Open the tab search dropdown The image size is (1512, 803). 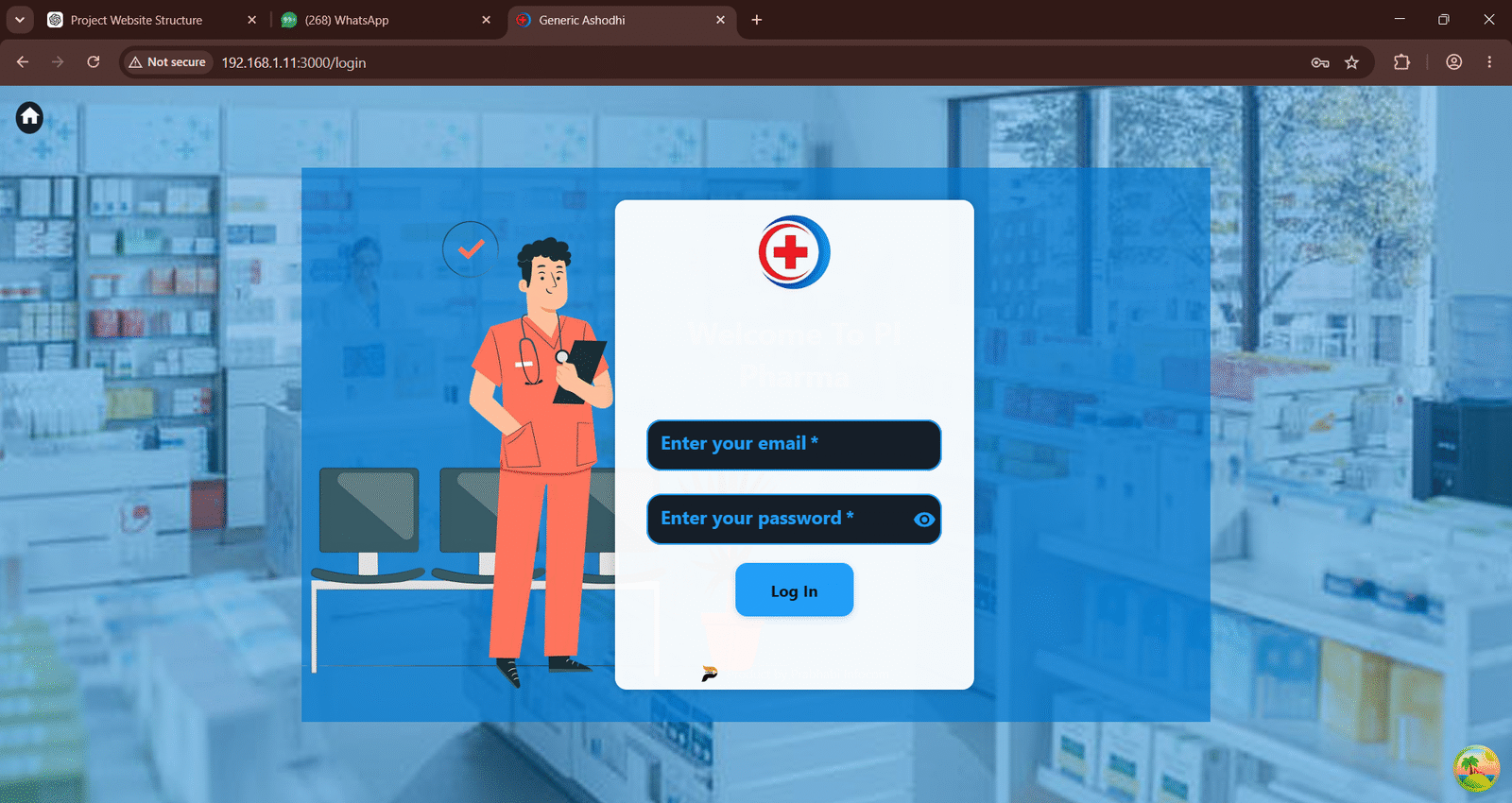(19, 20)
